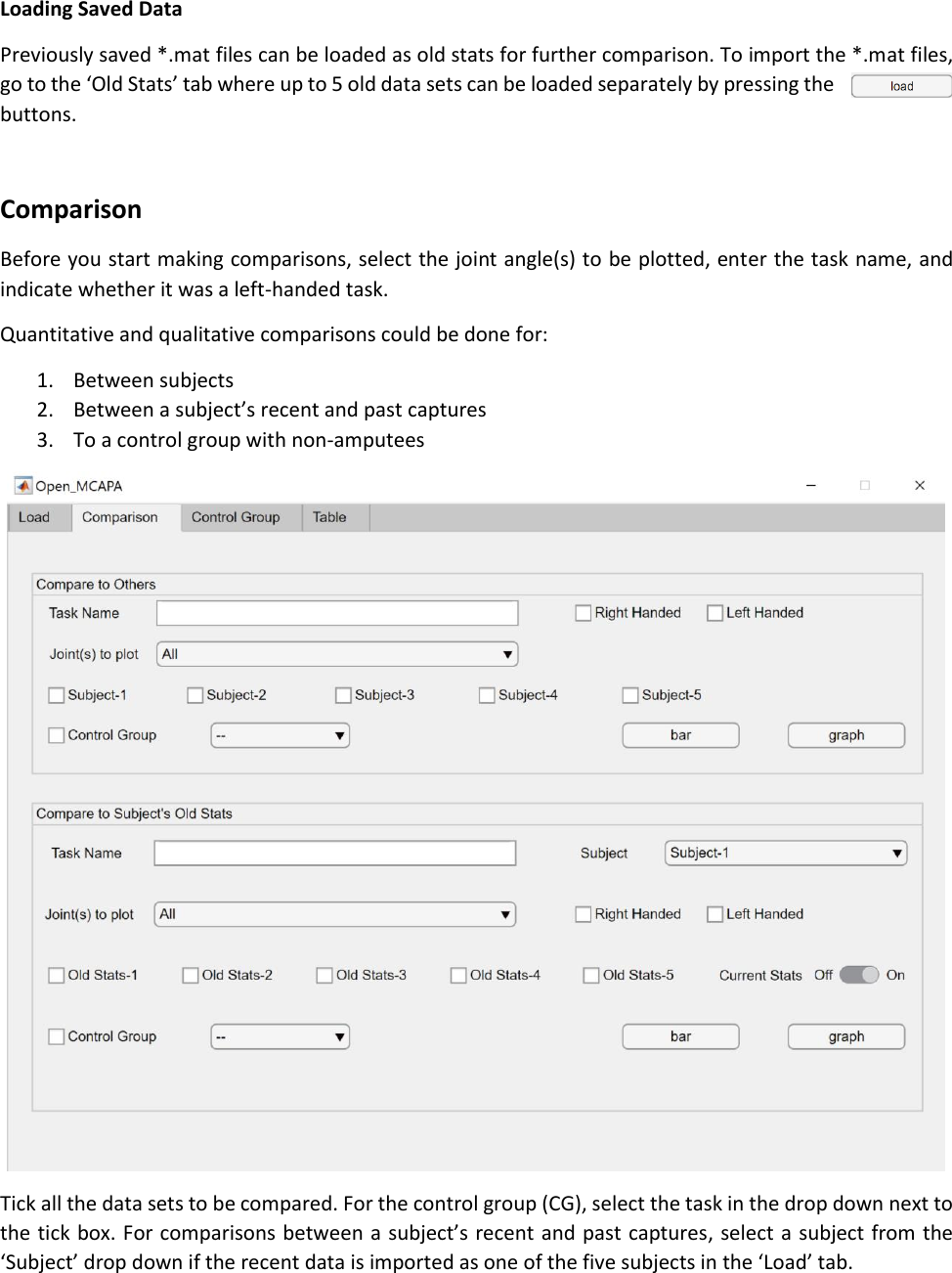
Task: Click the graph button in Compare to Others
Action: 844,734
